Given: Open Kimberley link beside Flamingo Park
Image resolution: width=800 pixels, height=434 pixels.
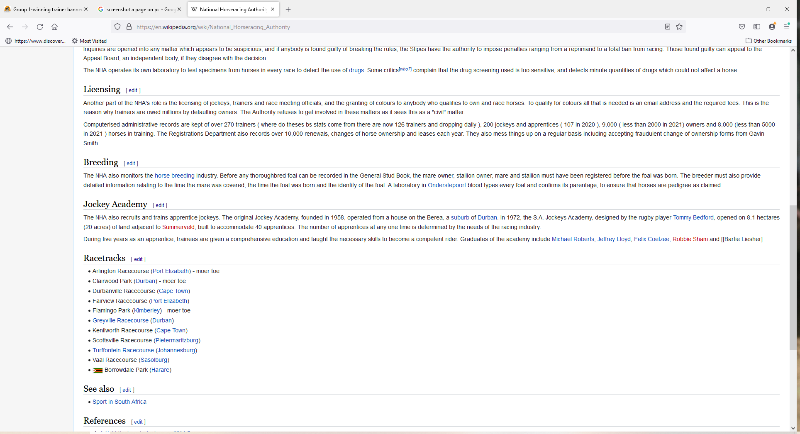Looking at the screenshot, I should pos(147,310).
